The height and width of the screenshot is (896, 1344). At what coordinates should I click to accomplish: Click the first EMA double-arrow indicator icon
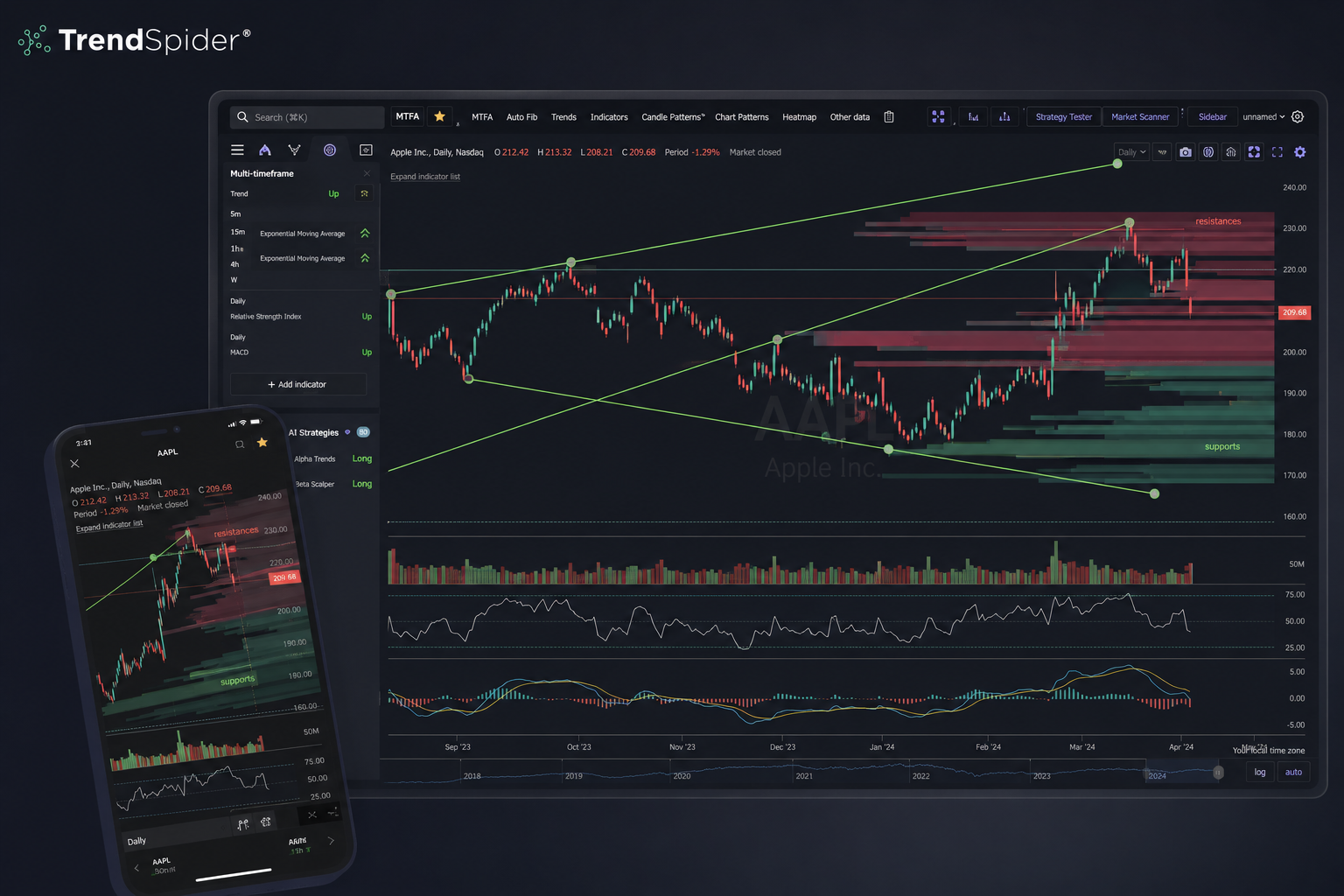click(x=365, y=234)
